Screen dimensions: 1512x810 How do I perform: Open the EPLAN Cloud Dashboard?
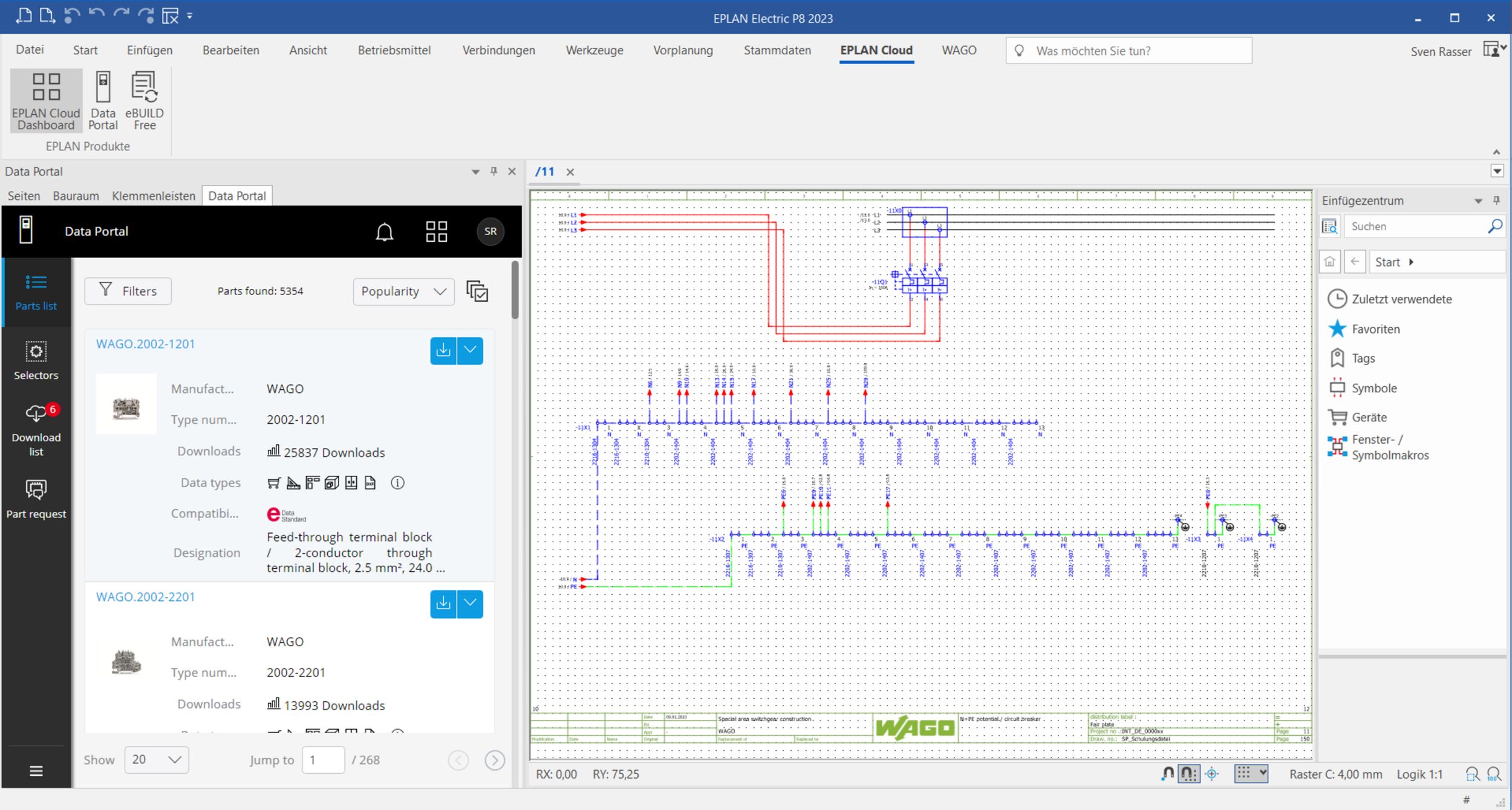46,100
